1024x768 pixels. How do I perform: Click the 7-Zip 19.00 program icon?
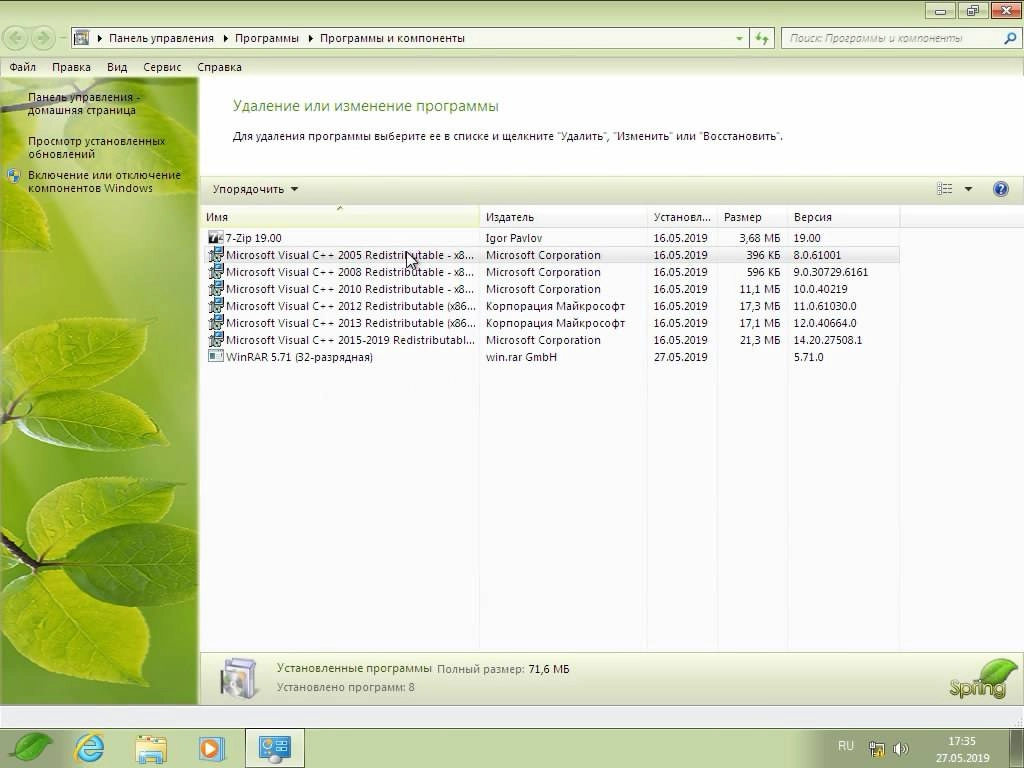click(x=216, y=238)
